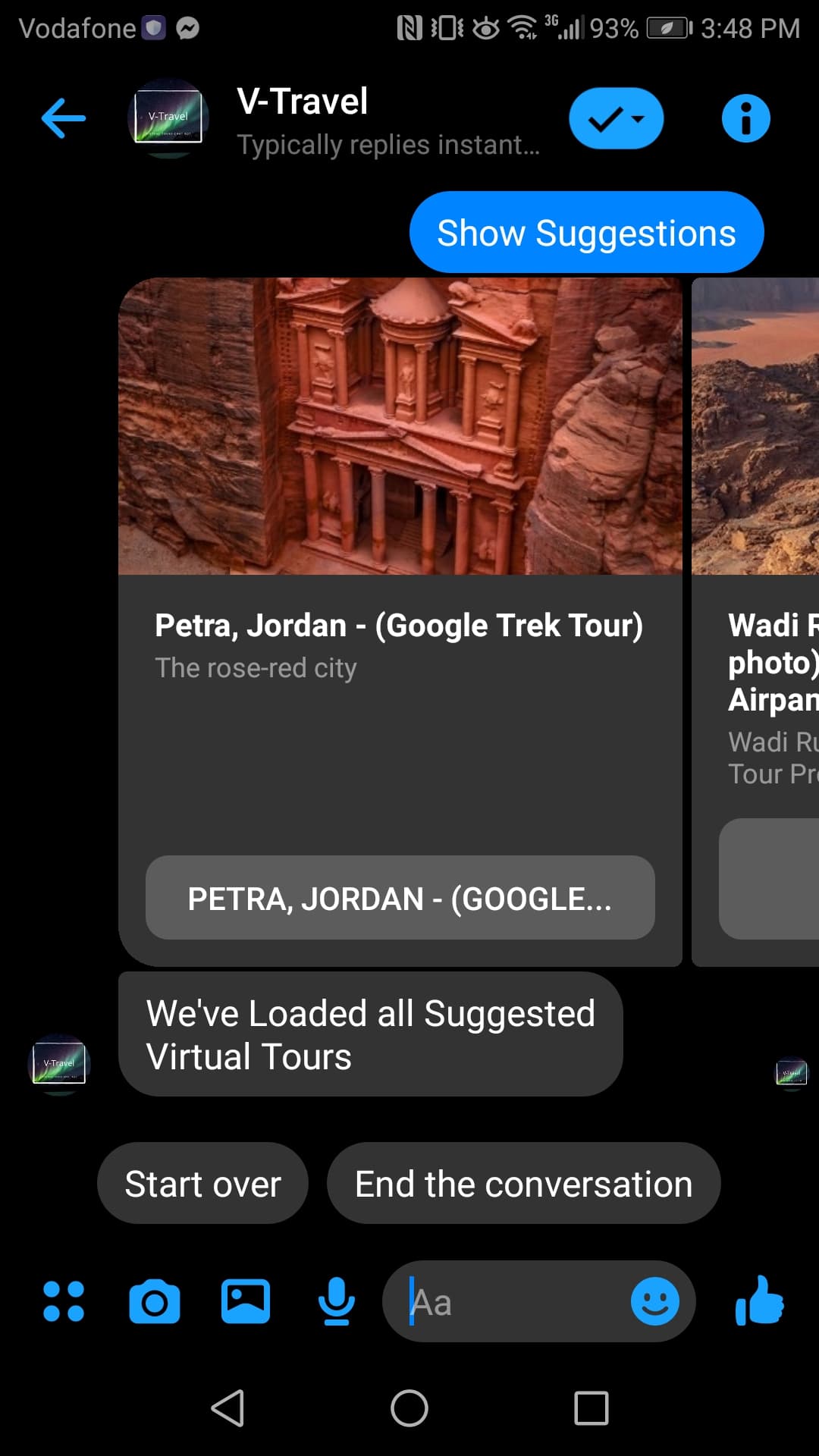Viewport: 819px width, 1456px height.
Task: Tap Android recent apps square button
Action: [591, 1408]
